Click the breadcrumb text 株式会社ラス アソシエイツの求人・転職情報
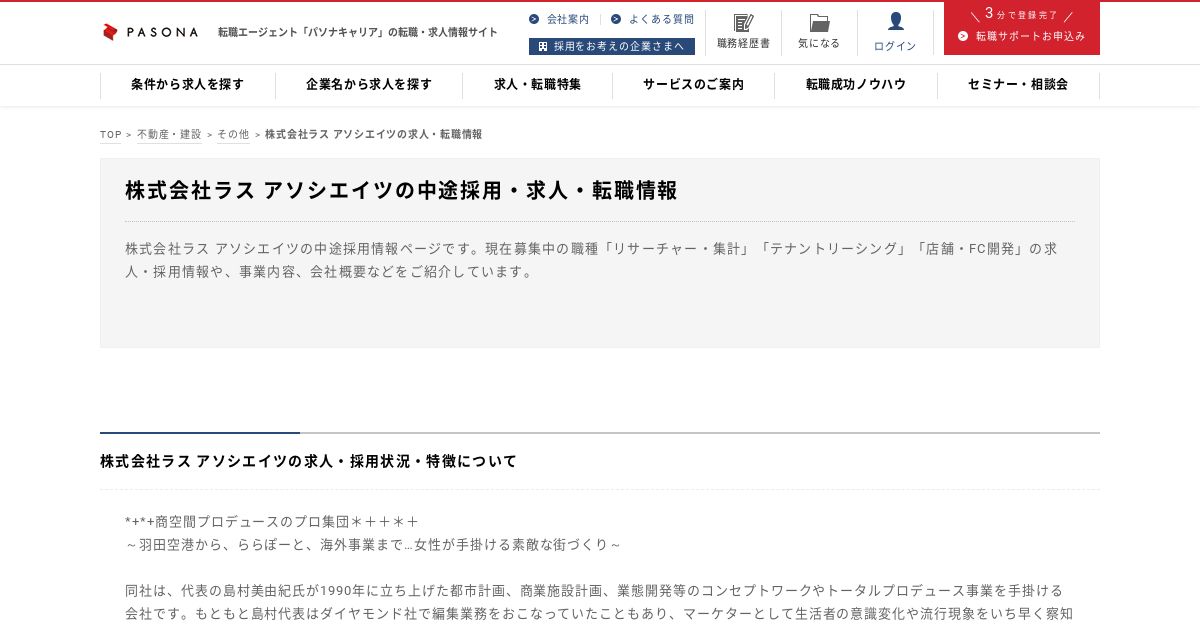1200x630 pixels. (373, 134)
